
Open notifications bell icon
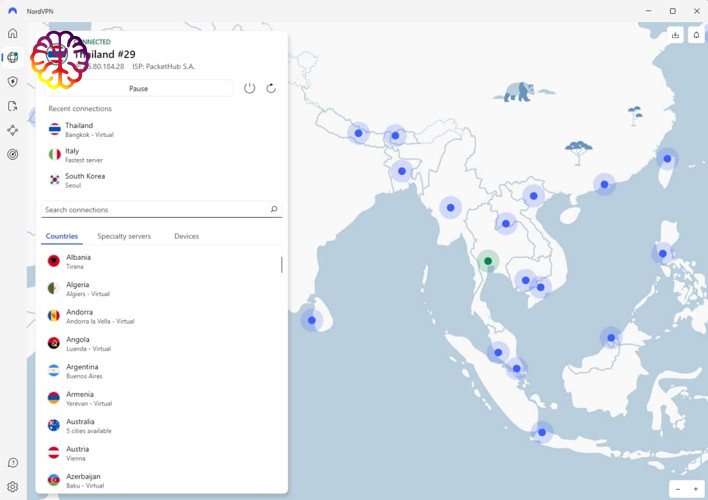coord(696,35)
